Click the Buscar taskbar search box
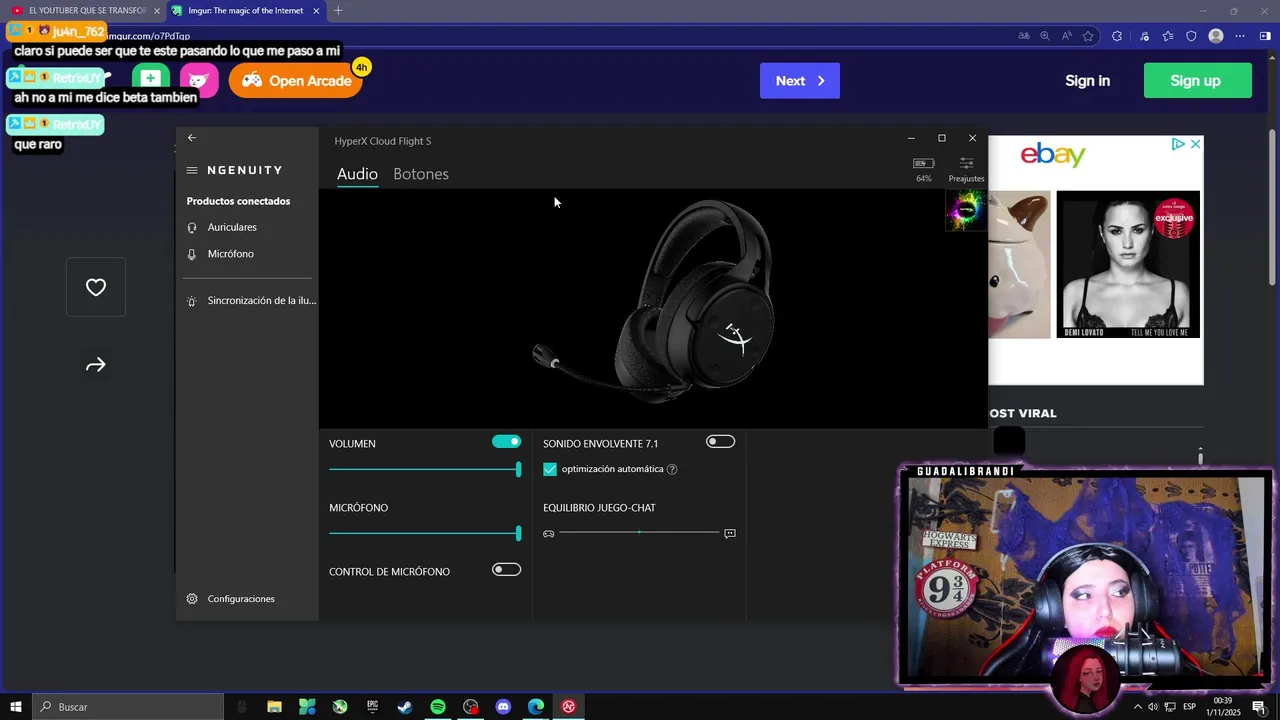 (128, 707)
